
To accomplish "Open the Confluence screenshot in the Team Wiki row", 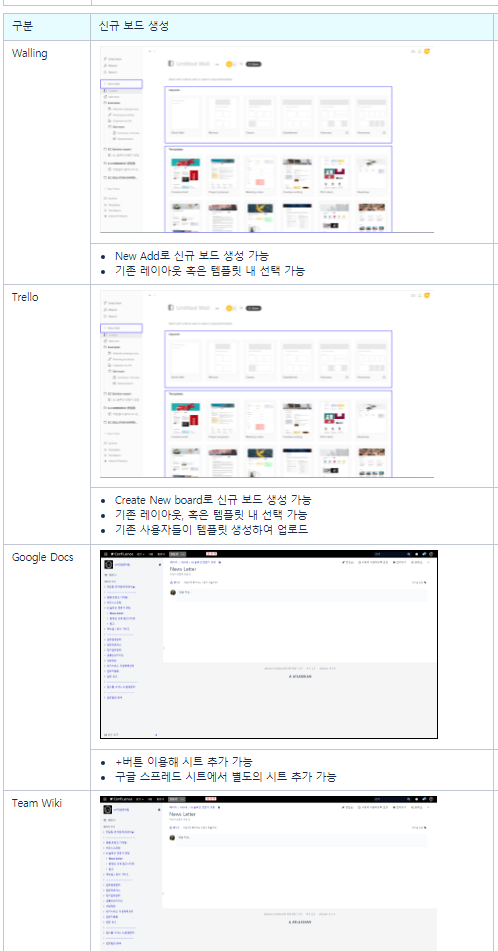I will tap(269, 873).
